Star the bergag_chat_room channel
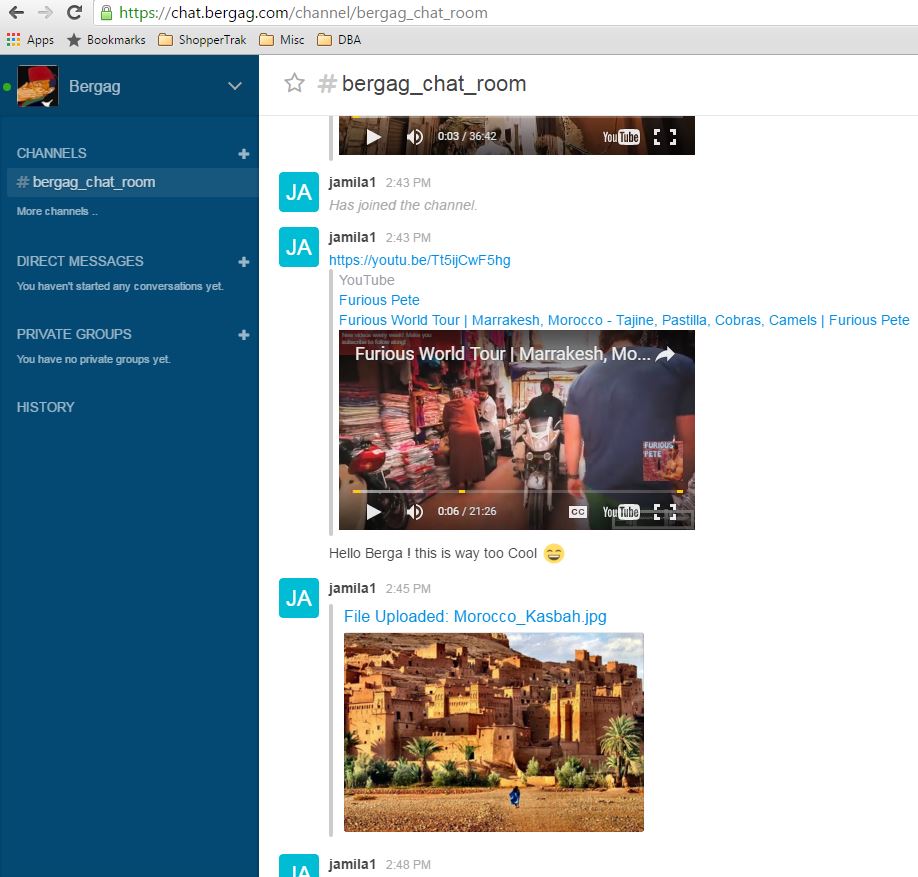Image resolution: width=918 pixels, height=877 pixels. pos(294,83)
